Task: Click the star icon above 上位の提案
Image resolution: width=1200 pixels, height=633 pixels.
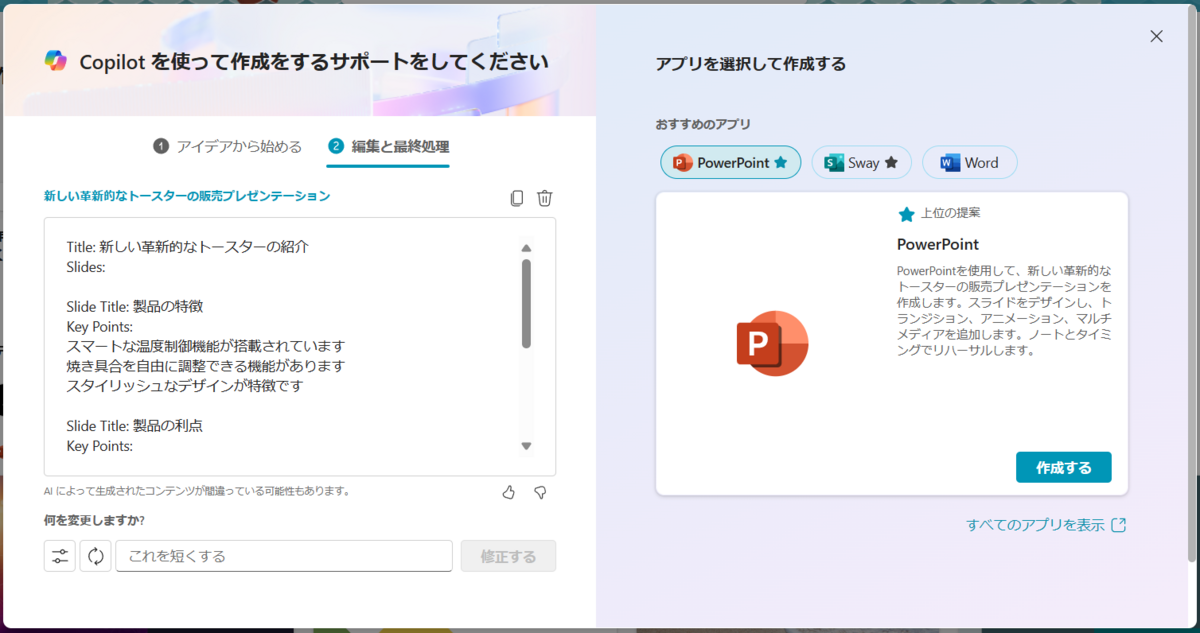Action: click(906, 214)
